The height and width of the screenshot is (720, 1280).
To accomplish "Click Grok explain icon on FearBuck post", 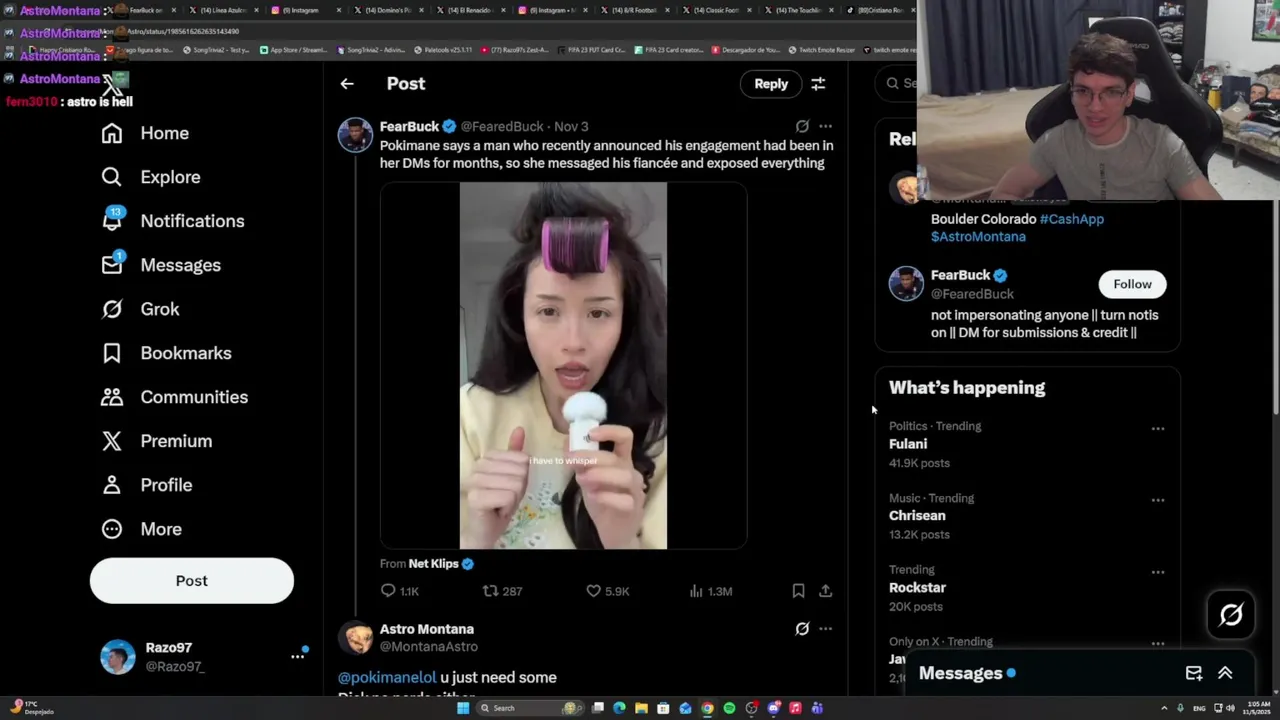I will click(802, 126).
